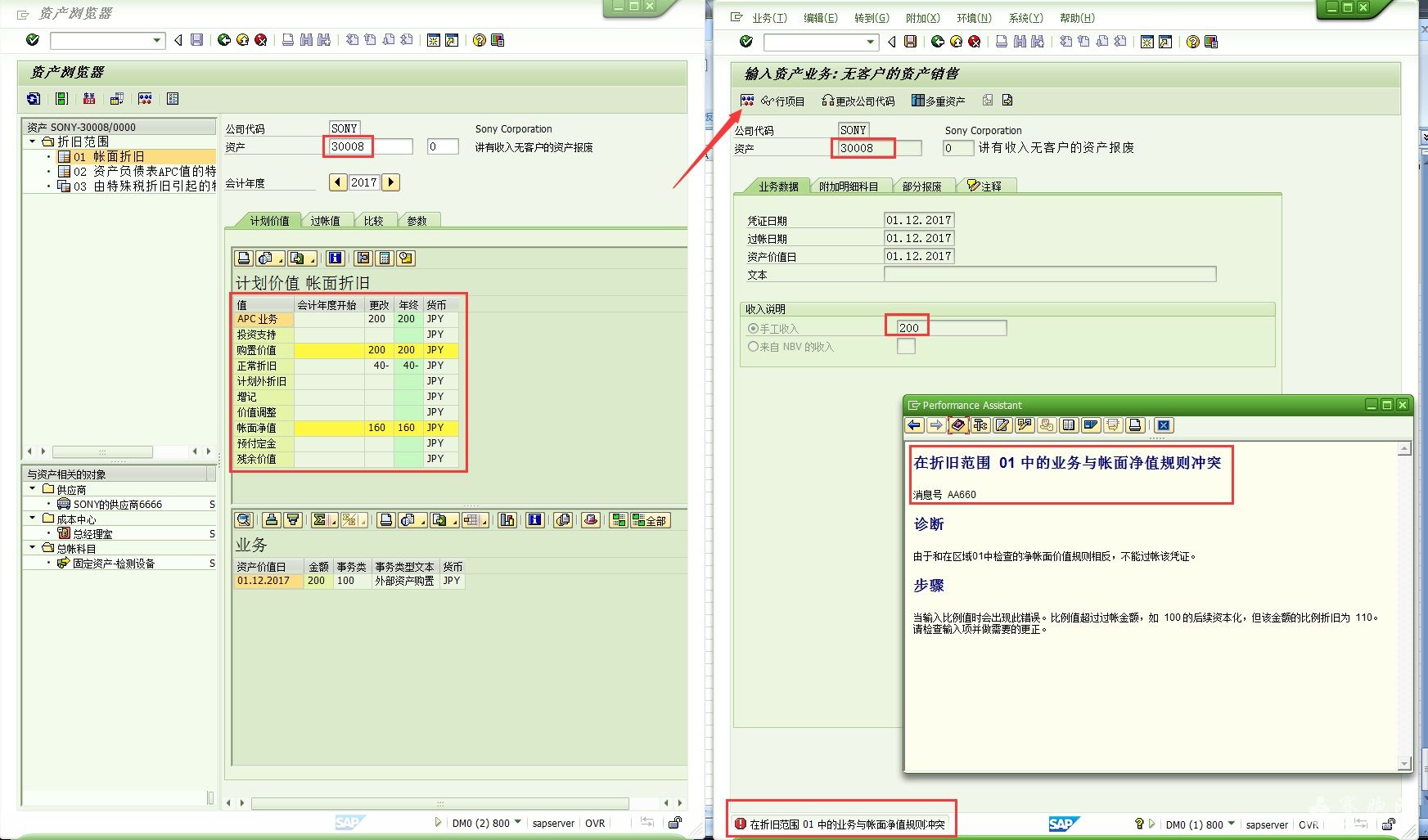Open the DM0 (2) 800 status bar dropdown
The image size is (1428, 840).
(x=517, y=823)
